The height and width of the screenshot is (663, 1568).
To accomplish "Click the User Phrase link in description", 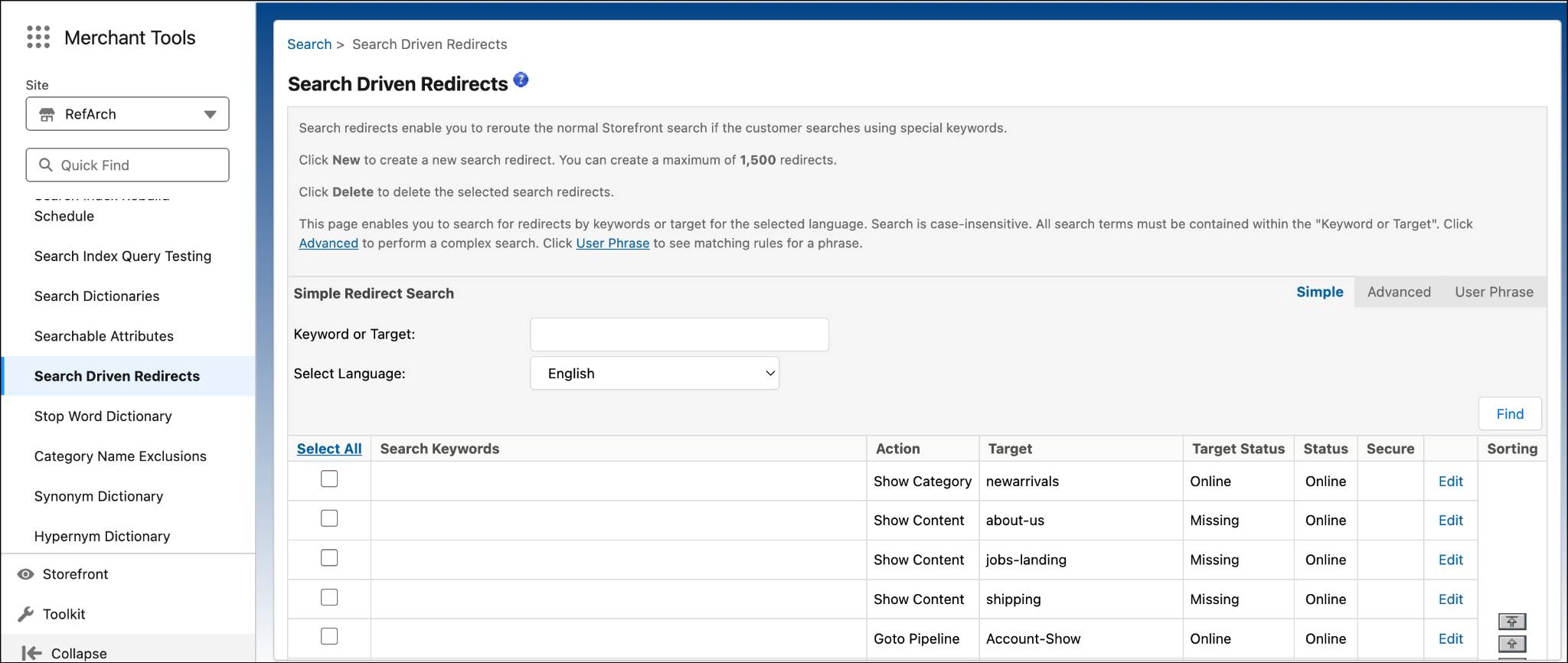I will click(612, 243).
